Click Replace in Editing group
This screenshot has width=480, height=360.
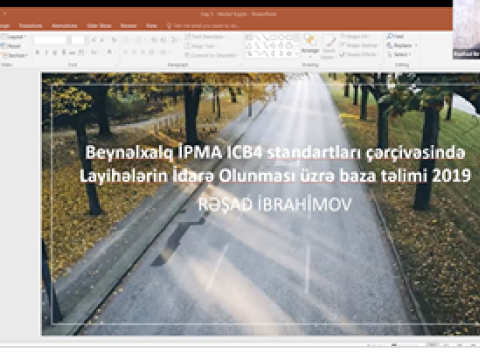pos(402,45)
